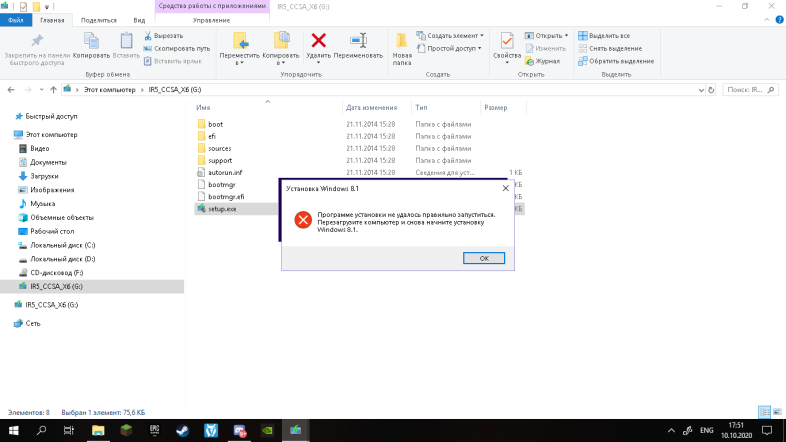Click OK in the Windows 8.1 setup dialog
Image resolution: width=786 pixels, height=442 pixels.
pyautogui.click(x=484, y=258)
